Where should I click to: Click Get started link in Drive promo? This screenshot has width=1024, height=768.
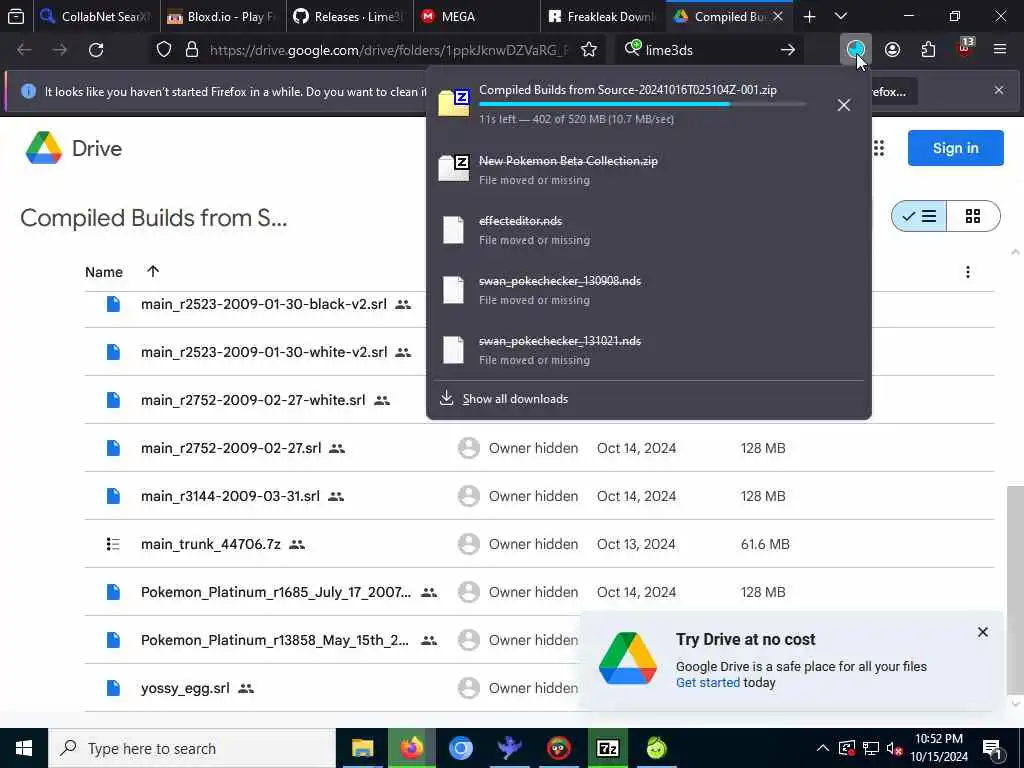tap(707, 682)
